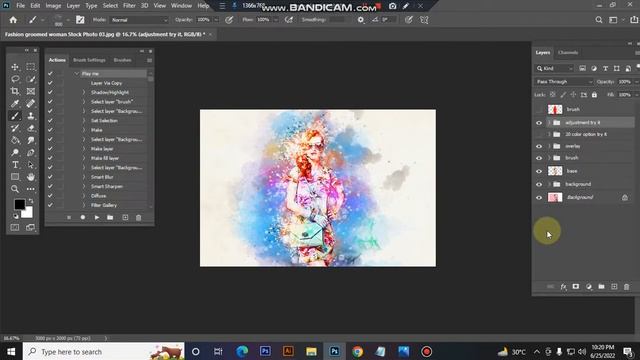Viewport: 640px width, 360px height.
Task: Open the File menu
Action: (x=20, y=6)
